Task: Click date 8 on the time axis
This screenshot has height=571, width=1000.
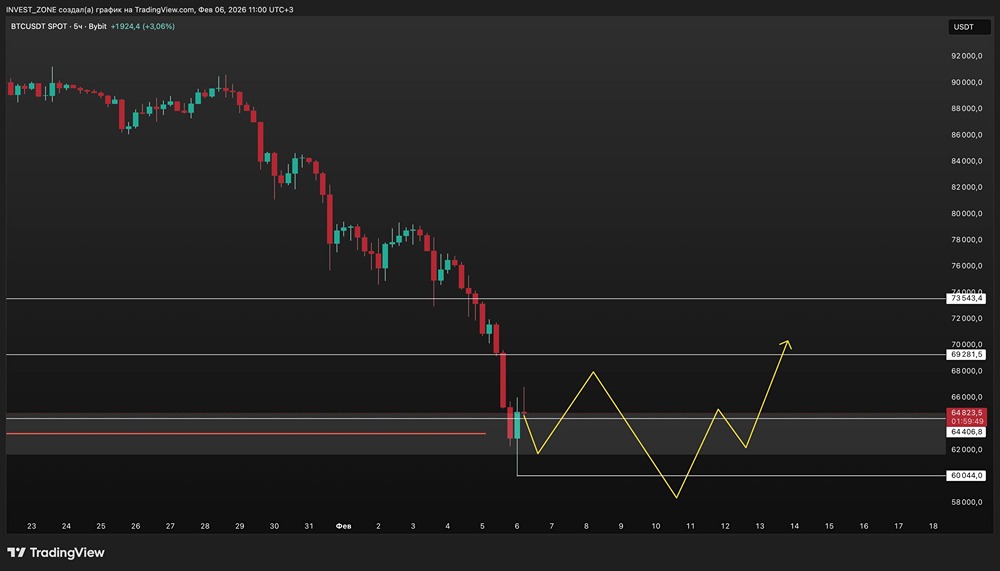Action: [x=586, y=526]
